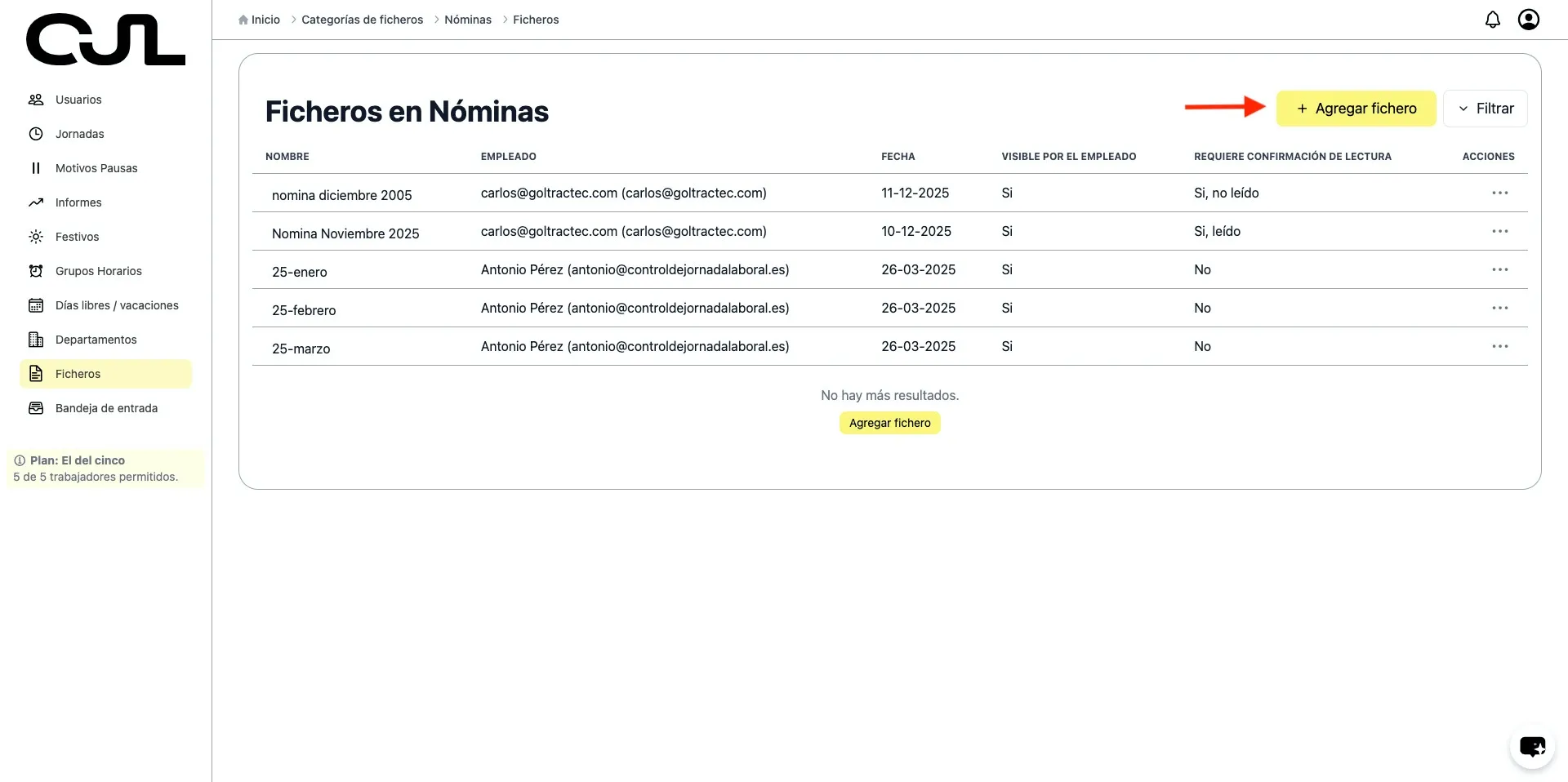Navigate to Categorías de ficheros breadcrumb
Image resolution: width=1568 pixels, height=782 pixels.
[x=362, y=20]
